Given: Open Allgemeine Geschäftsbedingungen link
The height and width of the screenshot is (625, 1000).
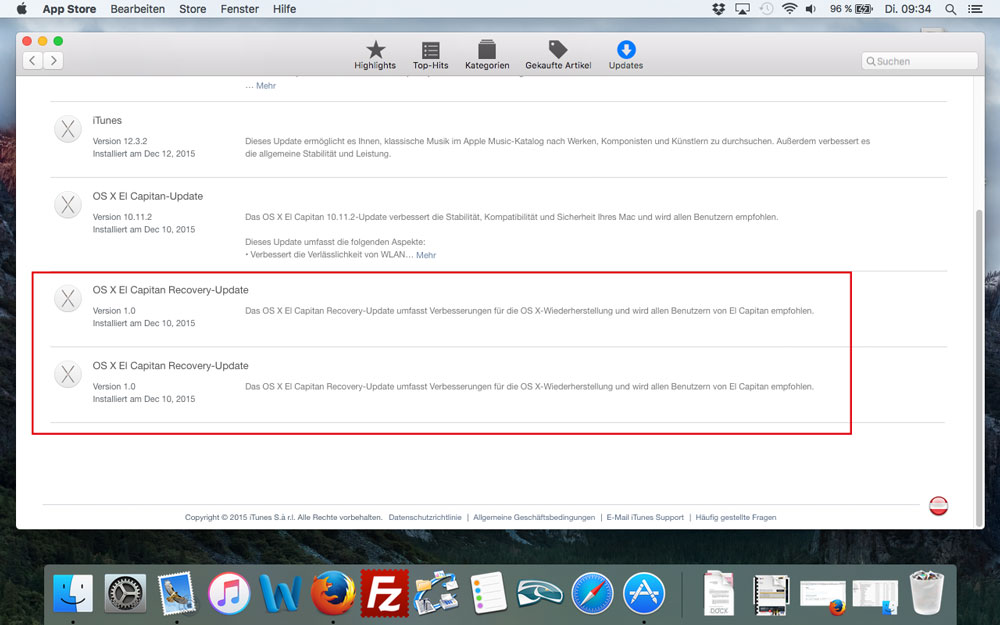Looking at the screenshot, I should [534, 517].
